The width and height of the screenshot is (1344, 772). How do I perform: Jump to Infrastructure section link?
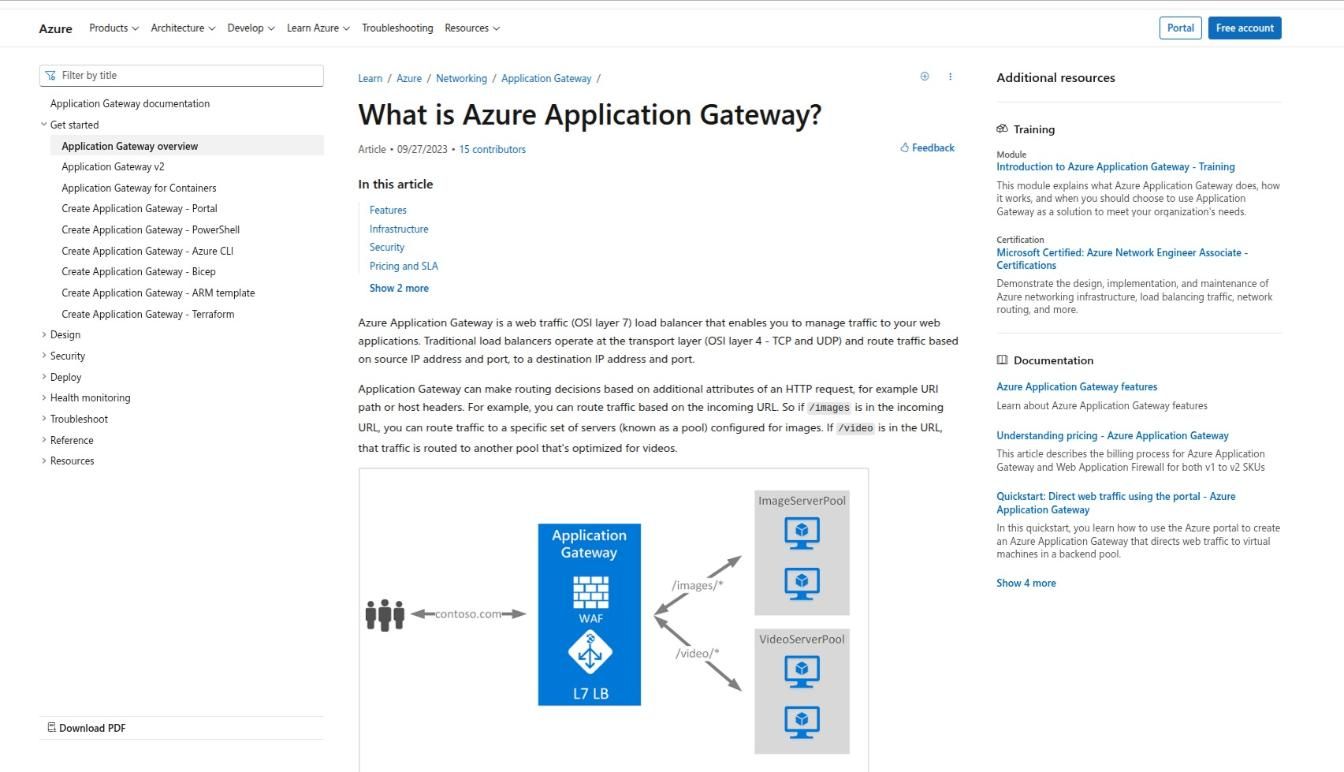tap(399, 230)
